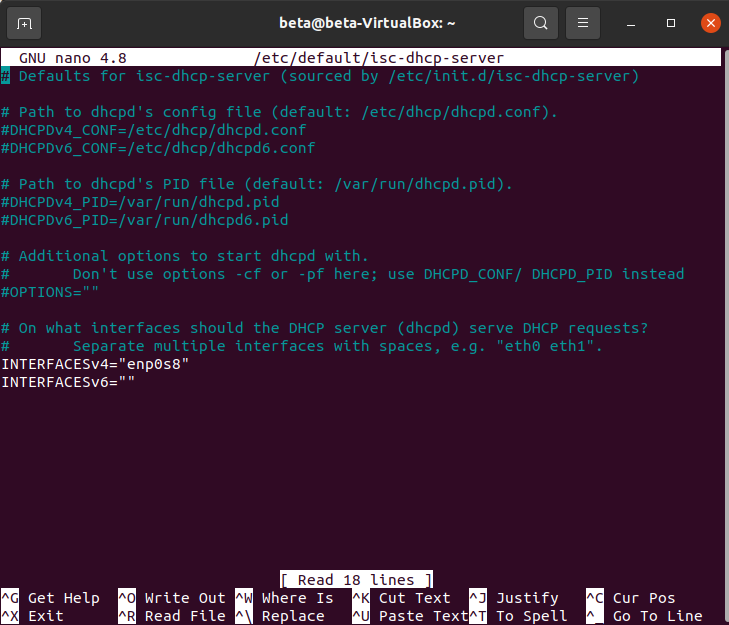Close the terminal window

(710, 23)
